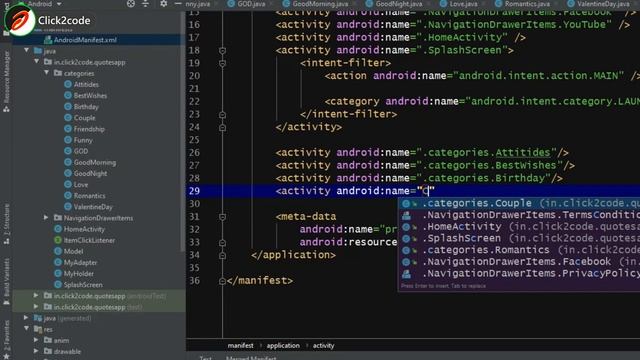The image size is (640, 360).
Task: Expand the NavigationDrawerItems package
Action: [x=46, y=218]
